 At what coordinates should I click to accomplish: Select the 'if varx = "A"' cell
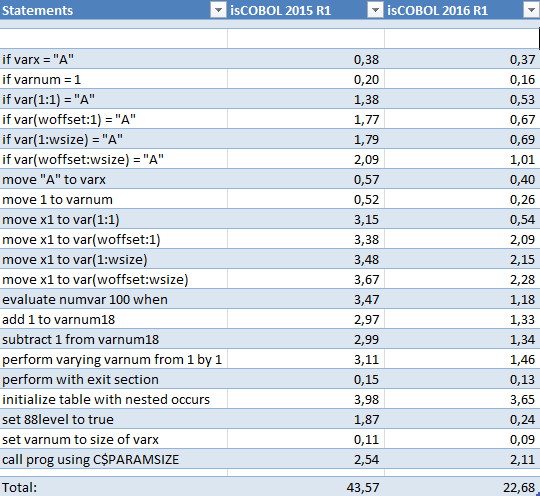[114, 59]
